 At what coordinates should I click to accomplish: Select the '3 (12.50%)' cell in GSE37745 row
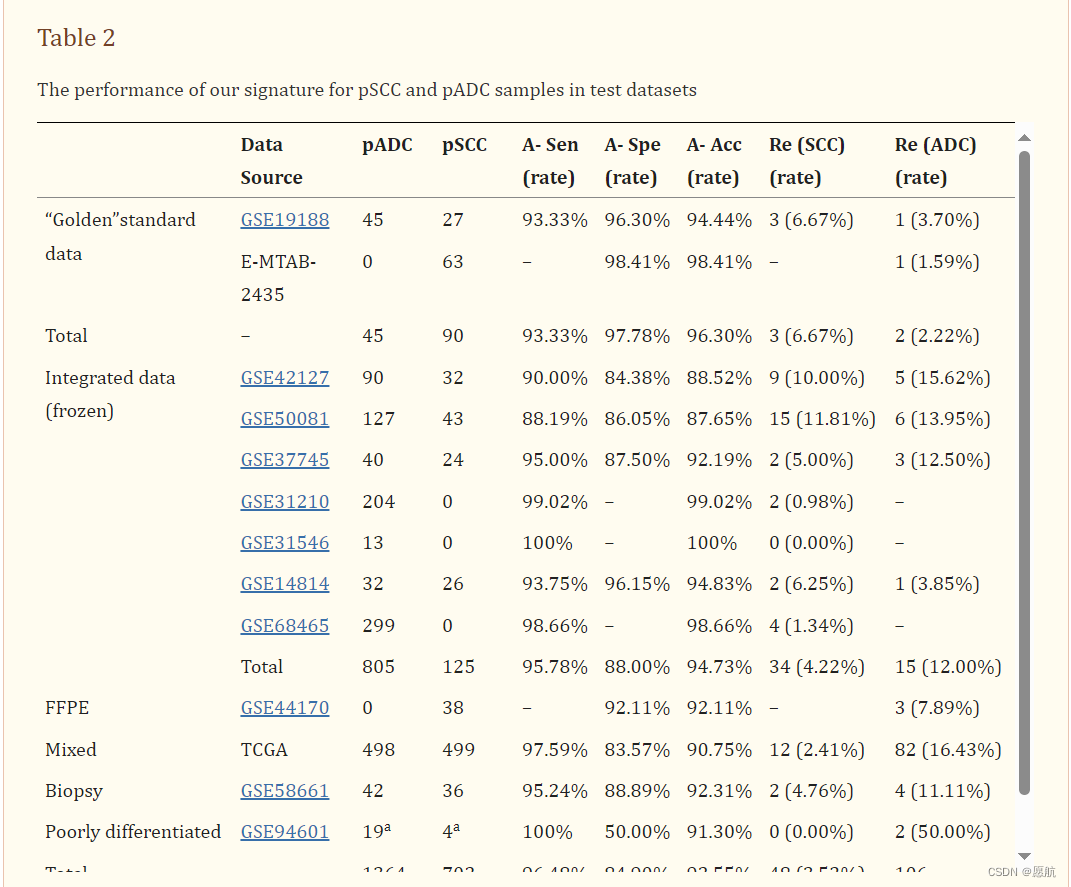[x=943, y=460]
